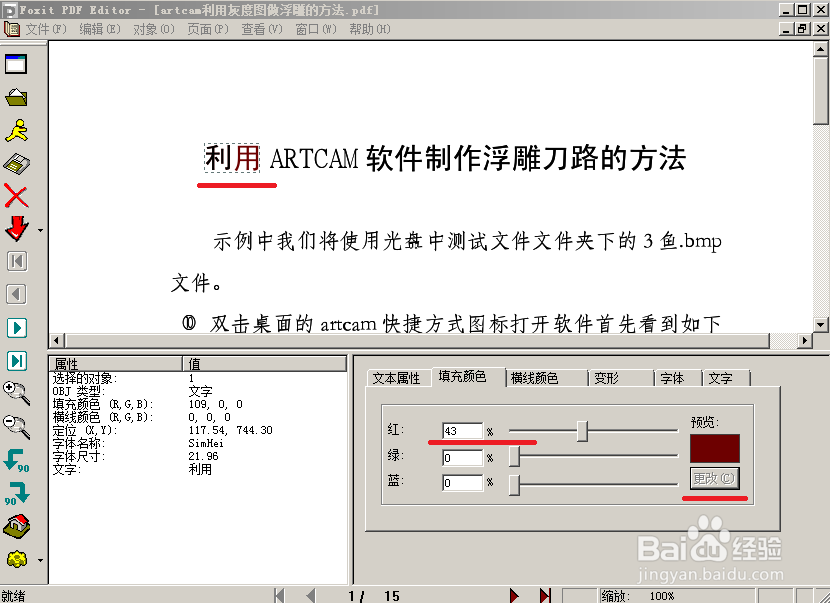
Task: Click the vertical scrollbar down arrow
Action: [820, 324]
